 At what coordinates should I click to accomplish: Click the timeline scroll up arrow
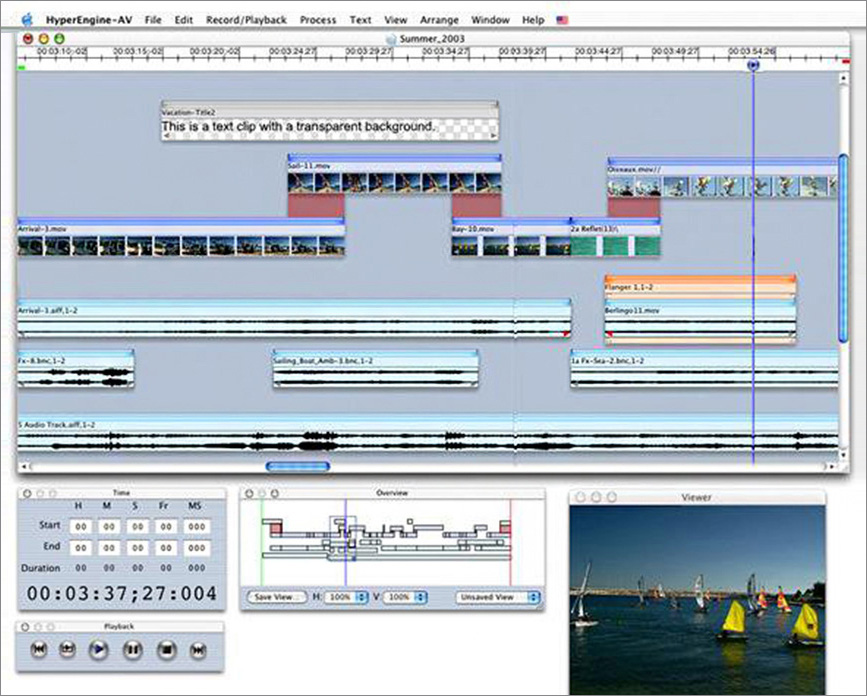tap(843, 79)
